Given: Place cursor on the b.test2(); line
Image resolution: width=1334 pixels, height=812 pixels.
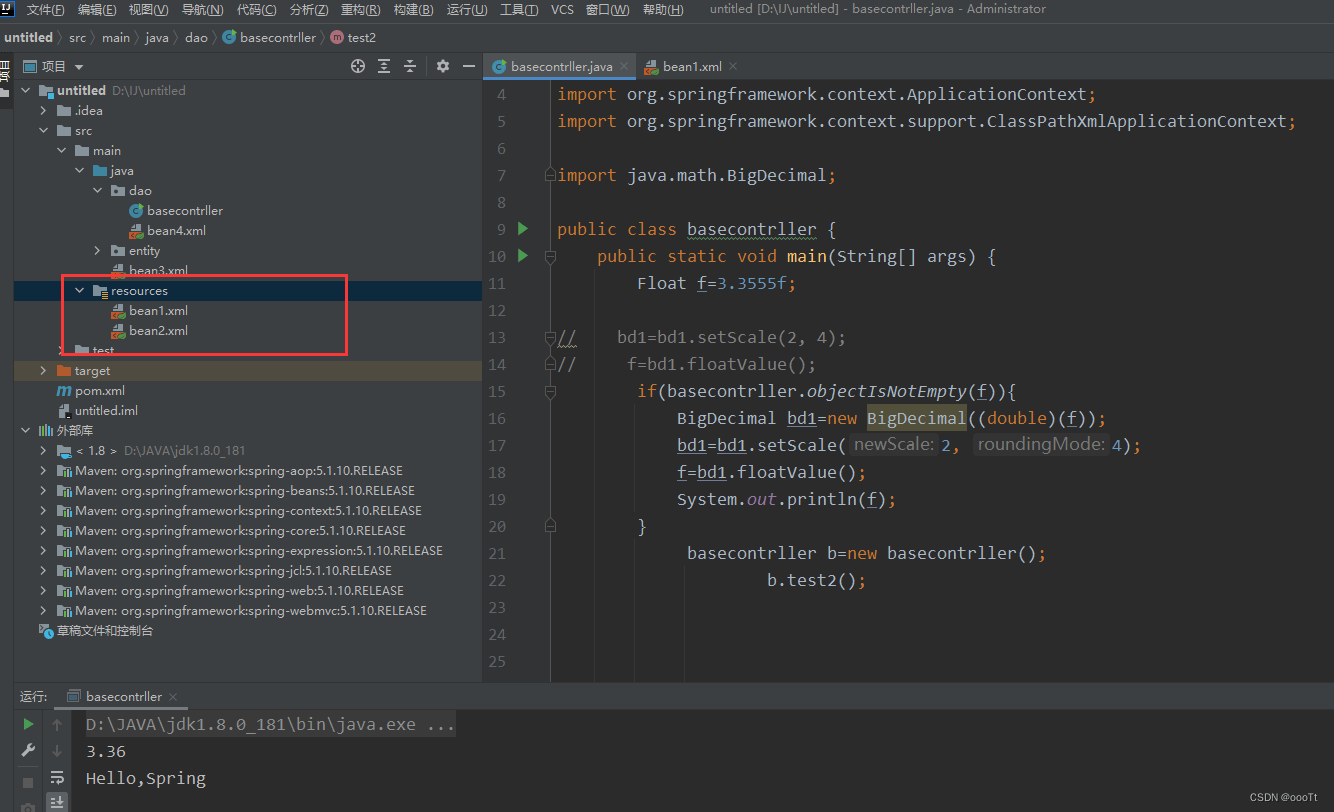Looking at the screenshot, I should [x=816, y=580].
